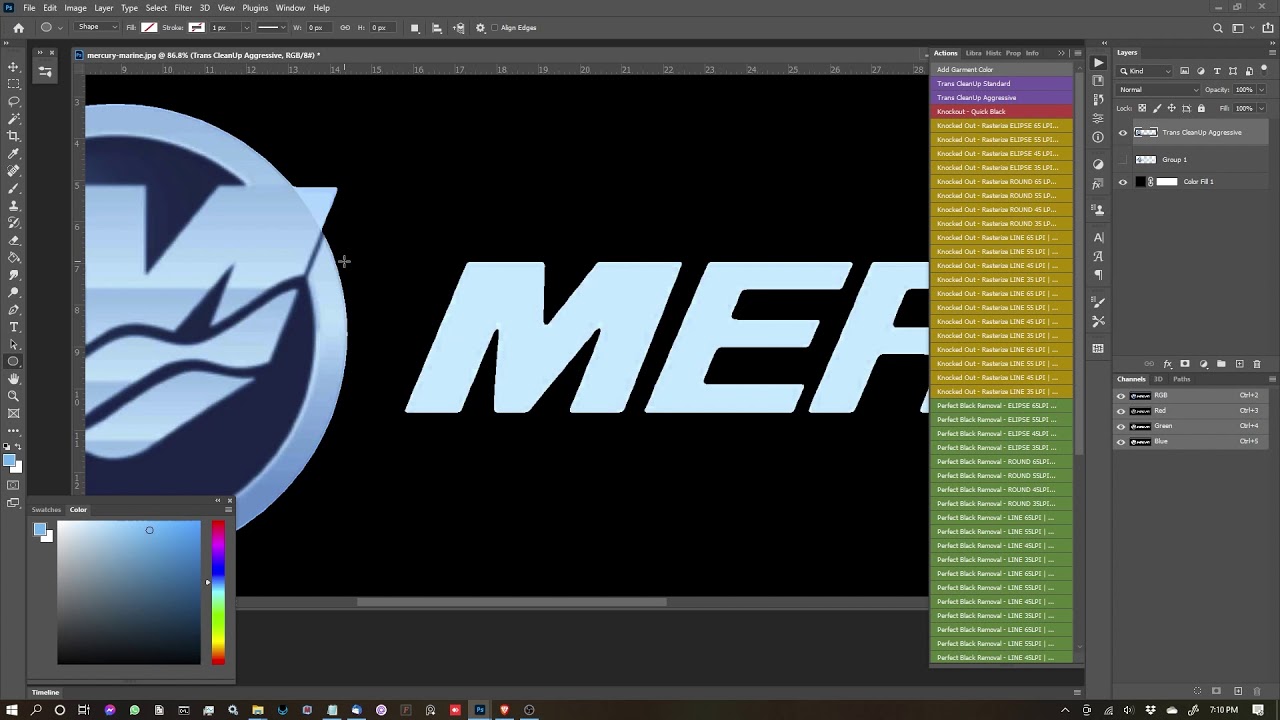Viewport: 1280px width, 720px height.
Task: Run the Trans CleanUp Standard action
Action: pos(1002,84)
